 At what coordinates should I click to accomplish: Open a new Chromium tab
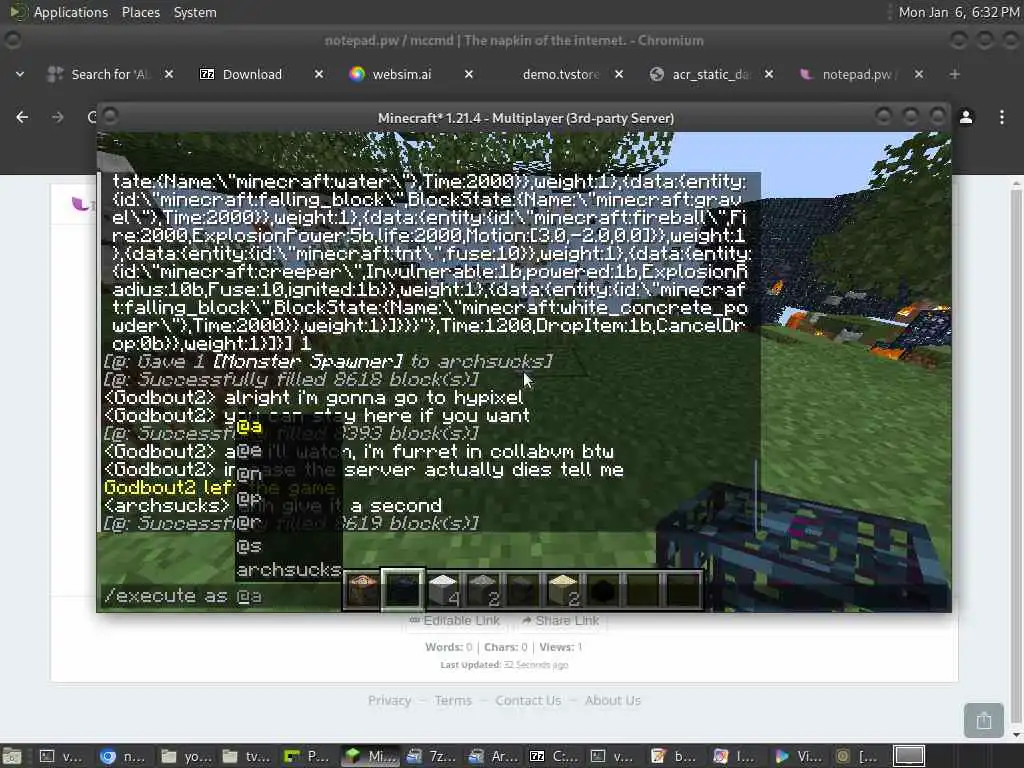pos(955,74)
